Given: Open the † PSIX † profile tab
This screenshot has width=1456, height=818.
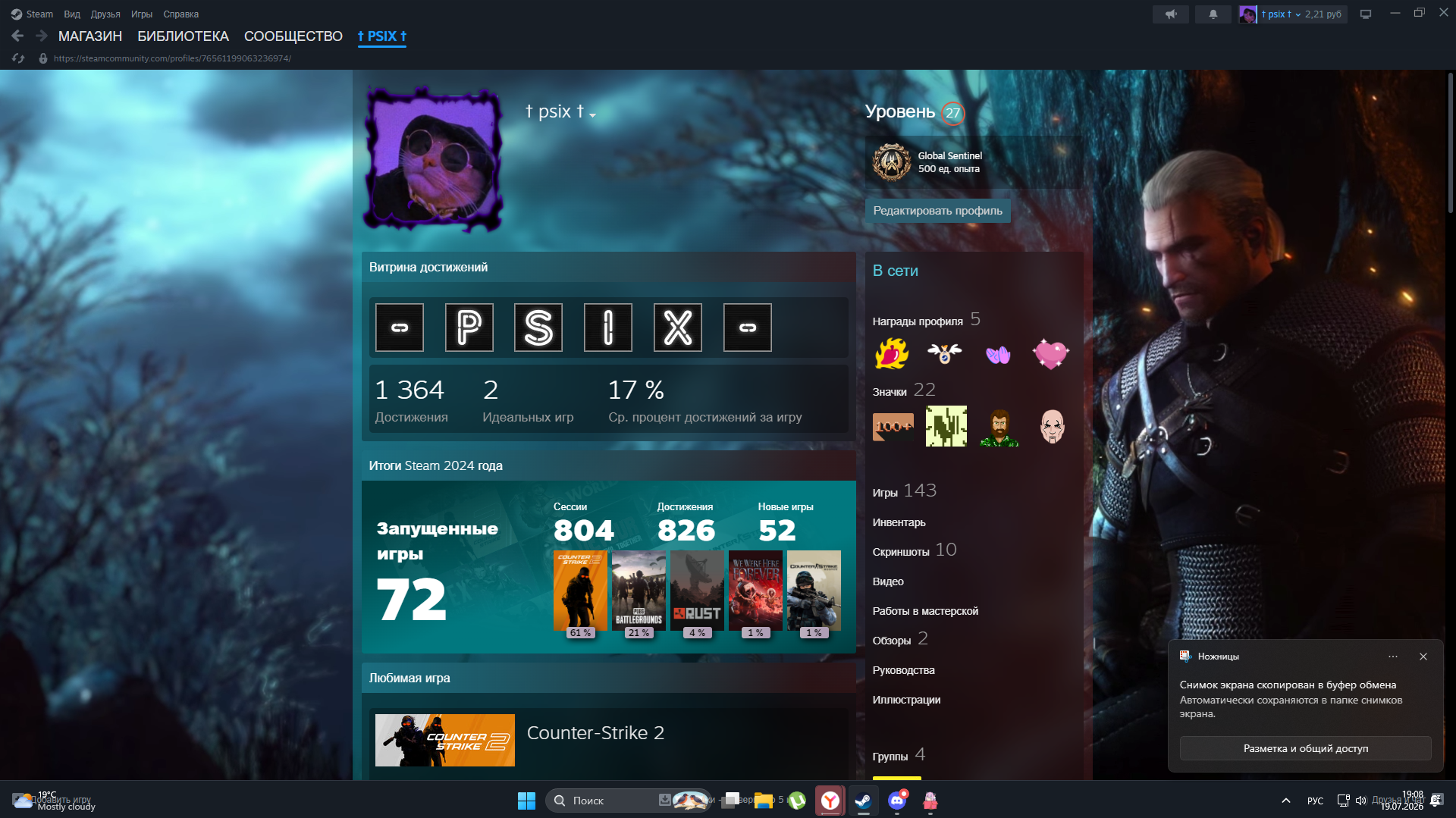Looking at the screenshot, I should [382, 36].
